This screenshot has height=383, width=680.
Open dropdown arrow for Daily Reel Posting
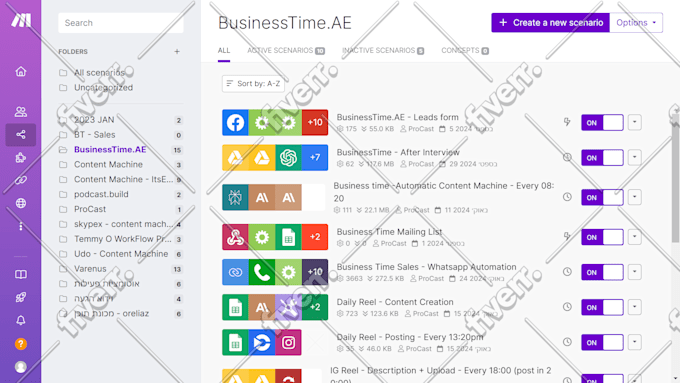click(x=634, y=342)
